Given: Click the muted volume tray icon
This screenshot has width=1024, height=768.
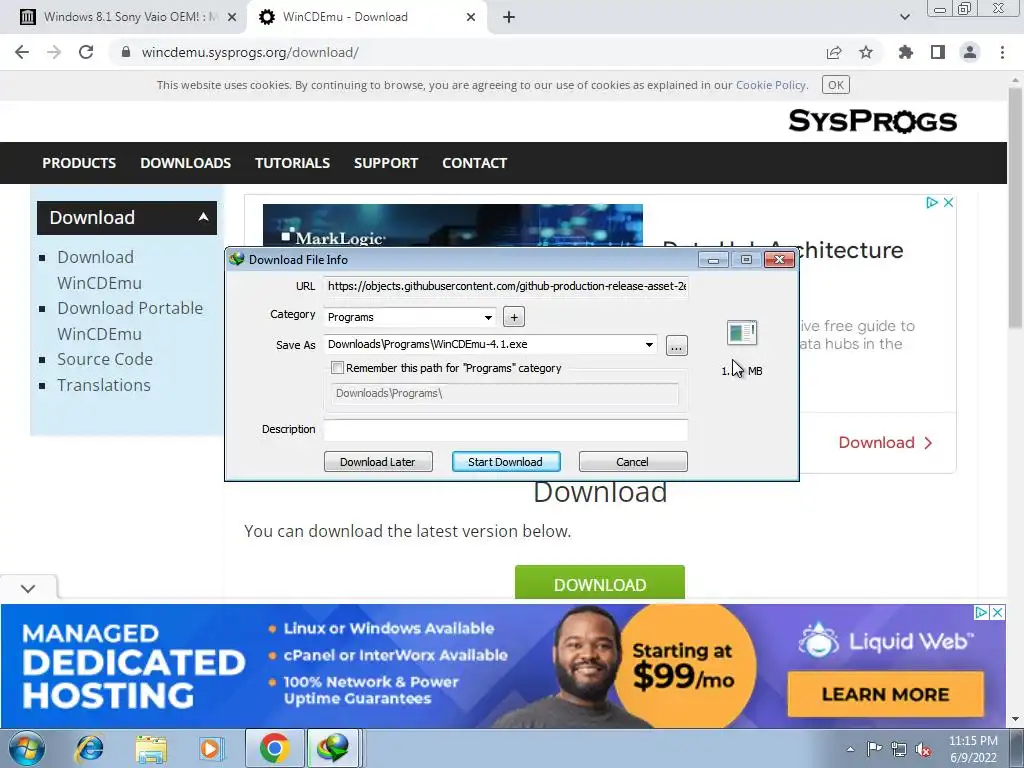Looking at the screenshot, I should pyautogui.click(x=923, y=750).
